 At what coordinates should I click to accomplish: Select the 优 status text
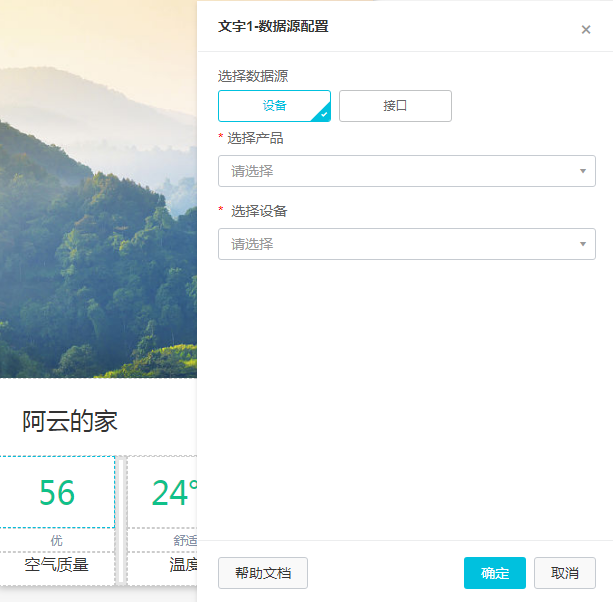(57, 541)
